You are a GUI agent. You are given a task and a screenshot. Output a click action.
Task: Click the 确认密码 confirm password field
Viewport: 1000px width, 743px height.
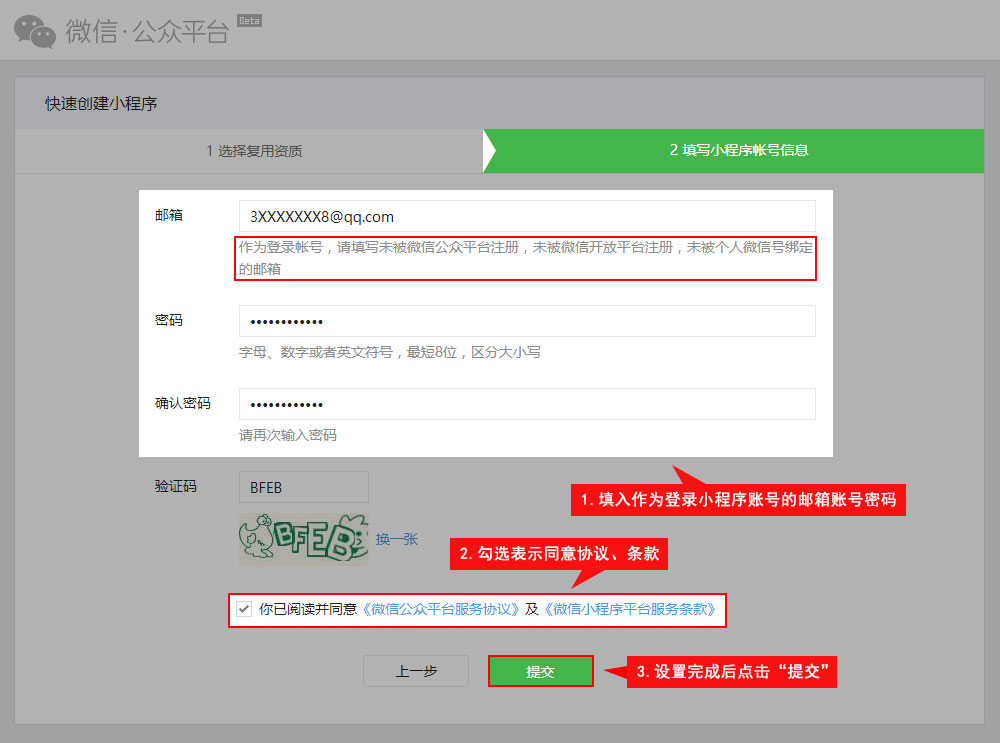(527, 404)
